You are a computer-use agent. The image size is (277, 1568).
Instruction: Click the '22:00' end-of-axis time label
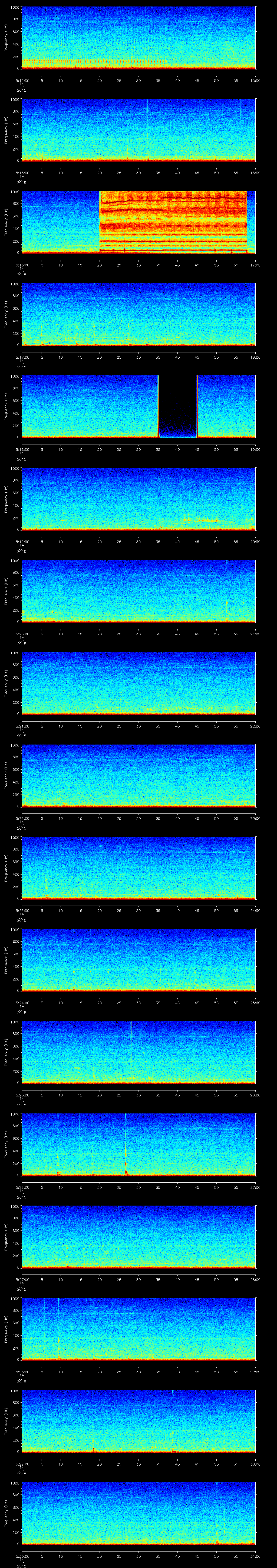pyautogui.click(x=255, y=726)
